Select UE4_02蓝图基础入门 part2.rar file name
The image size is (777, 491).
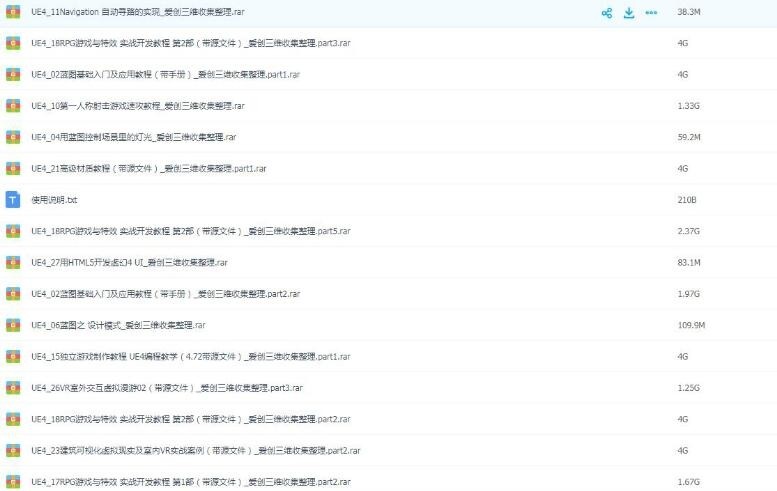(x=166, y=294)
